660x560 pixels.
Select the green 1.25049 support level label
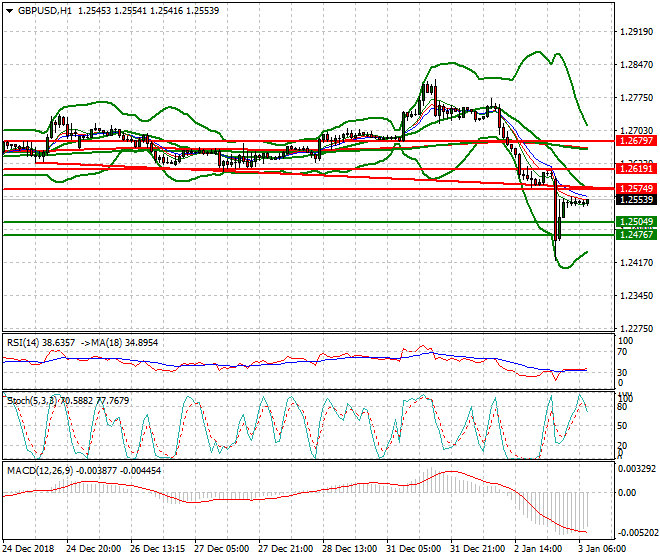click(x=636, y=221)
